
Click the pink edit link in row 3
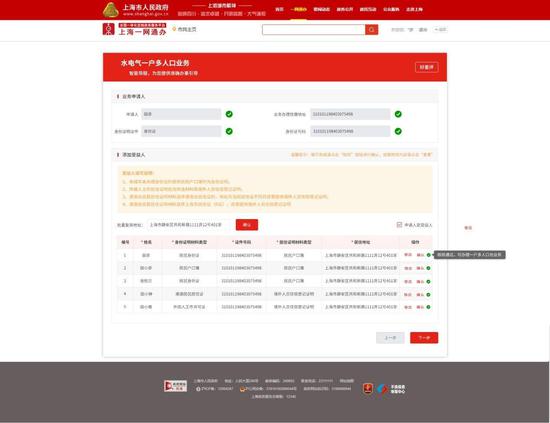(408, 281)
